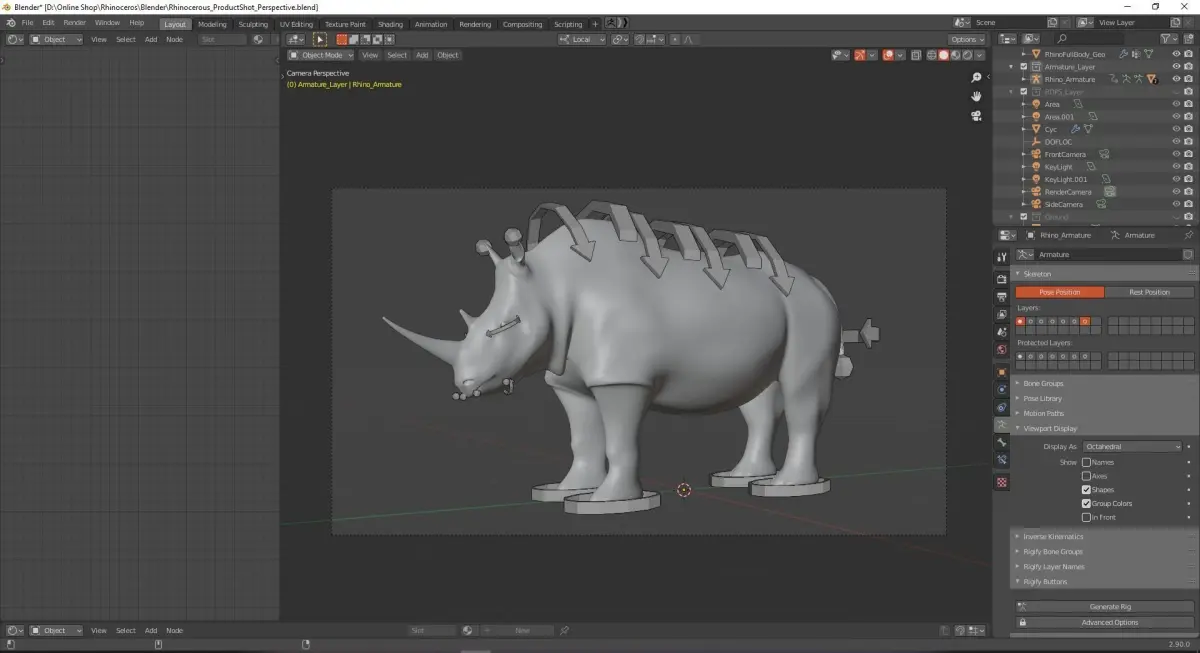Enable the In Front checkbox
Screen dimensions: 1200x653
click(x=1087, y=517)
